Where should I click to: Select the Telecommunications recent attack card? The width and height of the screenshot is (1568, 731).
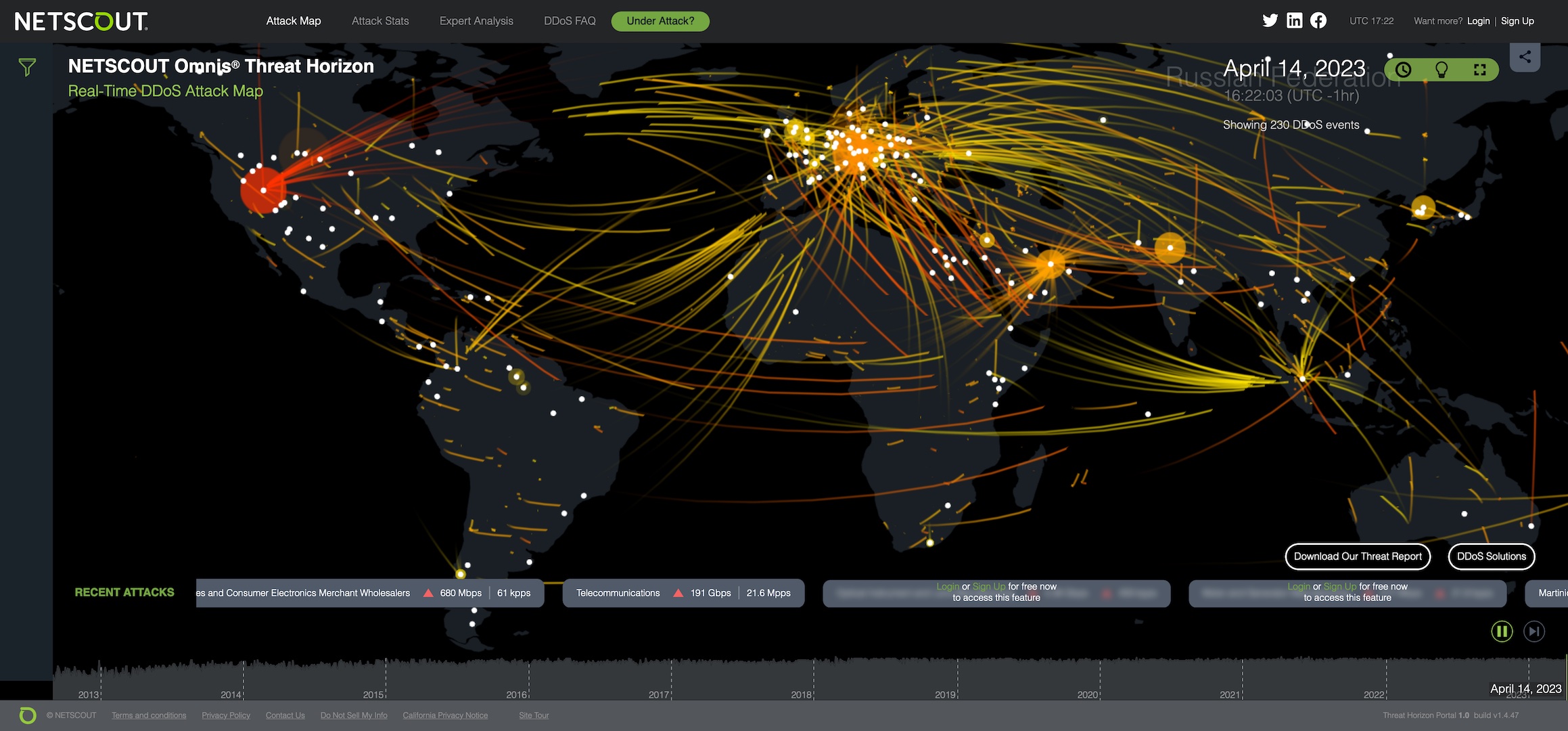click(x=683, y=593)
